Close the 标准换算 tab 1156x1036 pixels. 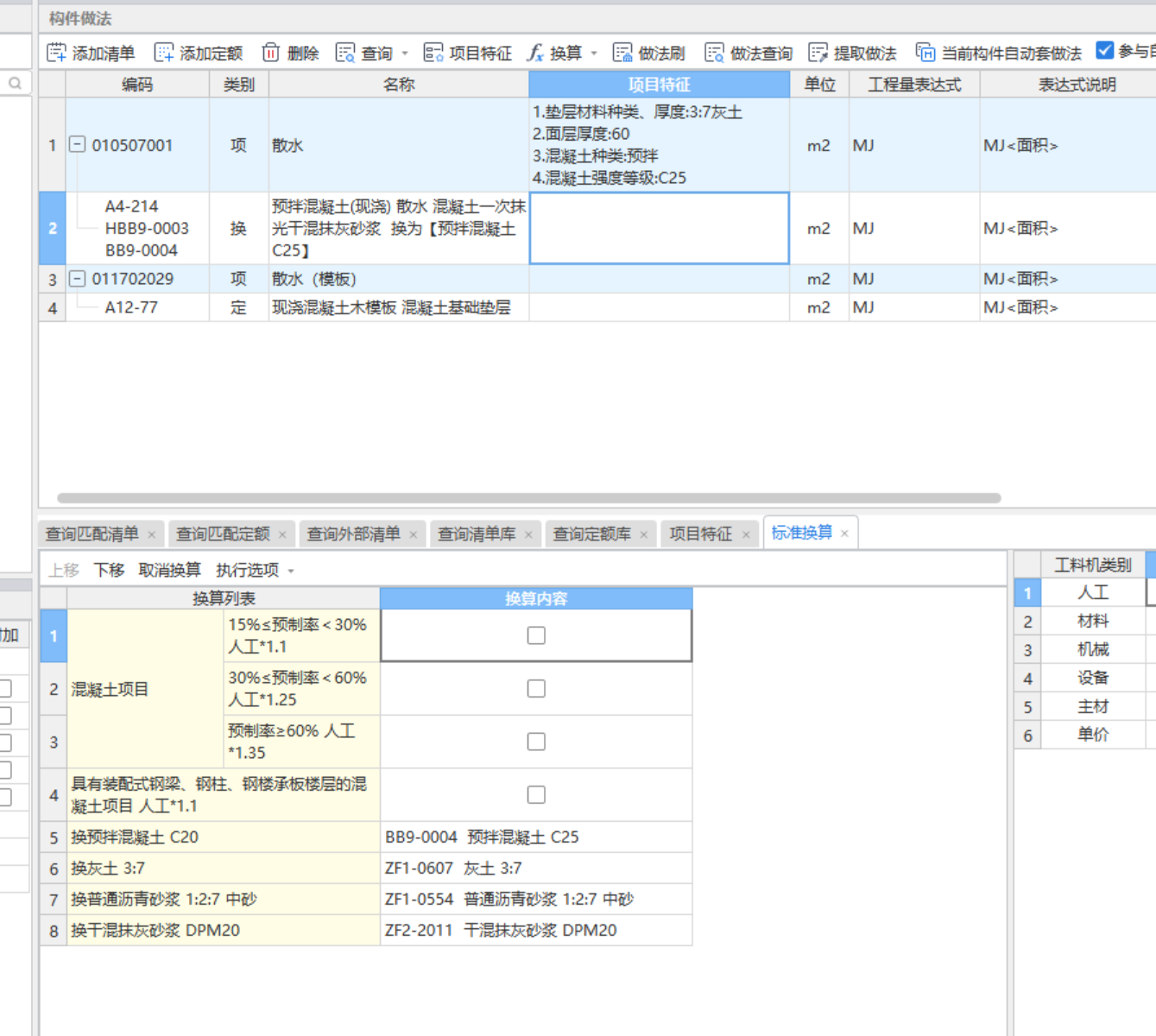[845, 534]
